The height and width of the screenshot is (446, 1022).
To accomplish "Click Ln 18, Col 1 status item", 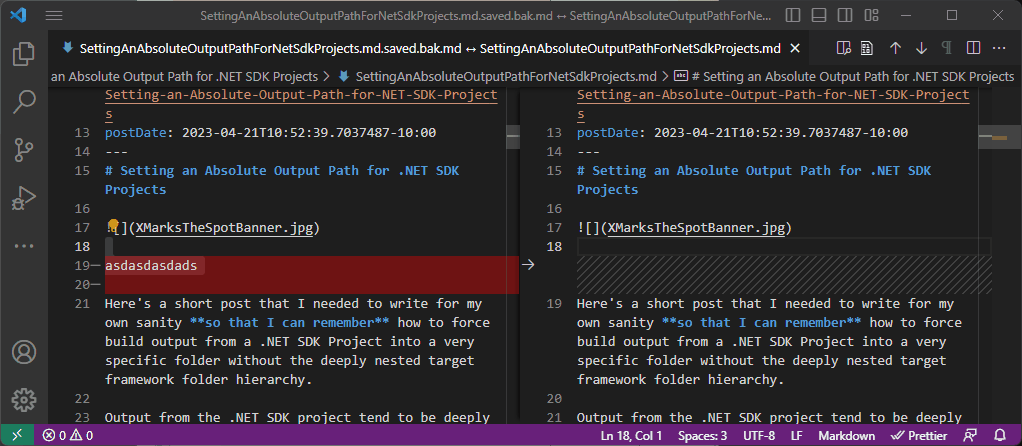I will [x=632, y=435].
